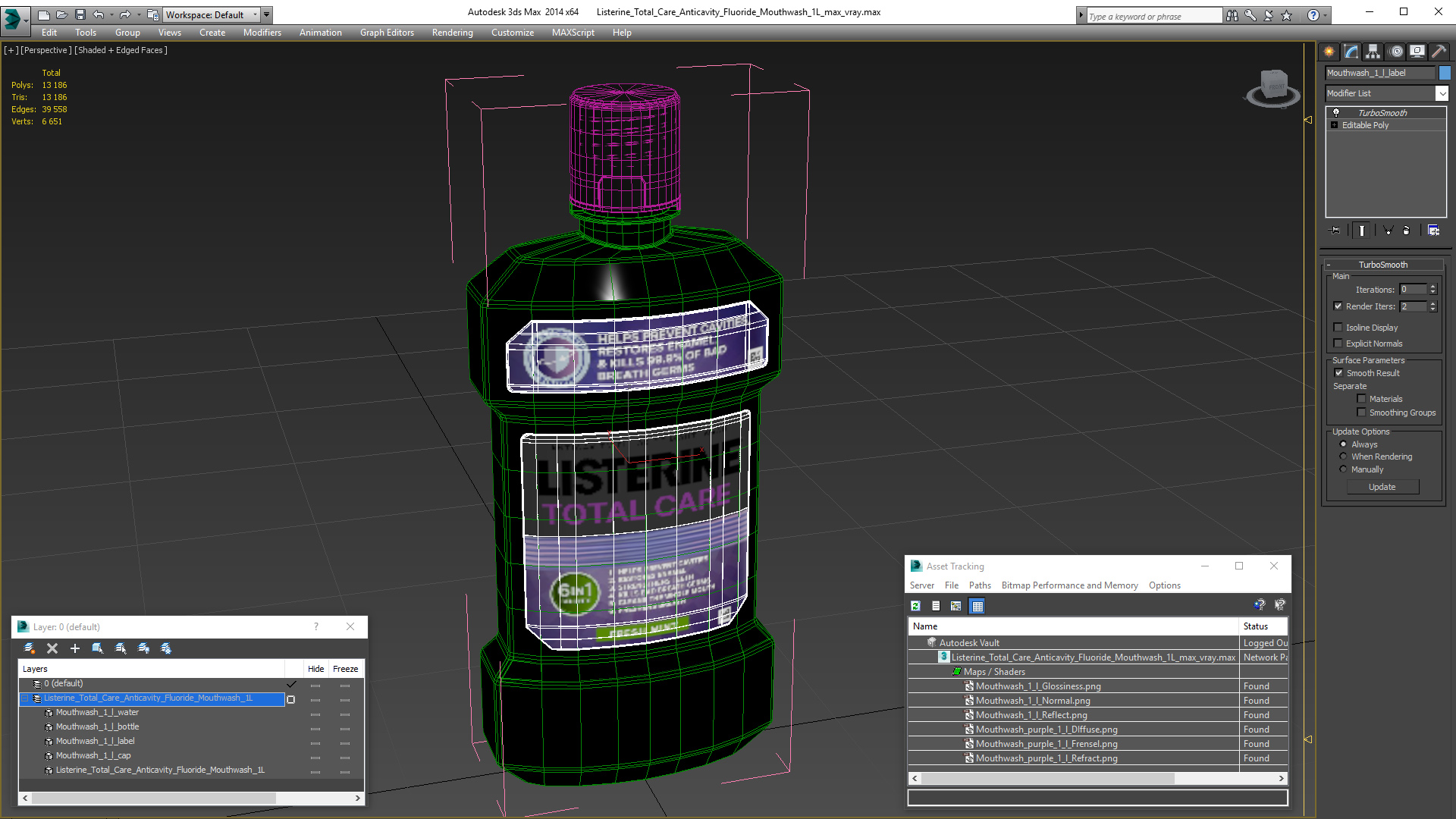
Task: Click the Perspective viewport label
Action: click(x=45, y=50)
